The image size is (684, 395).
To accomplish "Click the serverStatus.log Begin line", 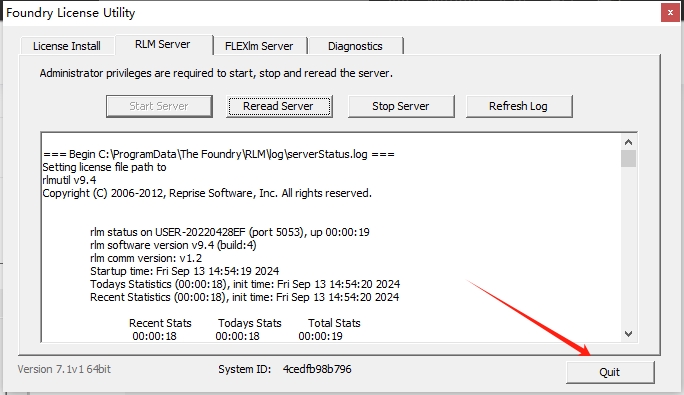I will click(x=219, y=155).
